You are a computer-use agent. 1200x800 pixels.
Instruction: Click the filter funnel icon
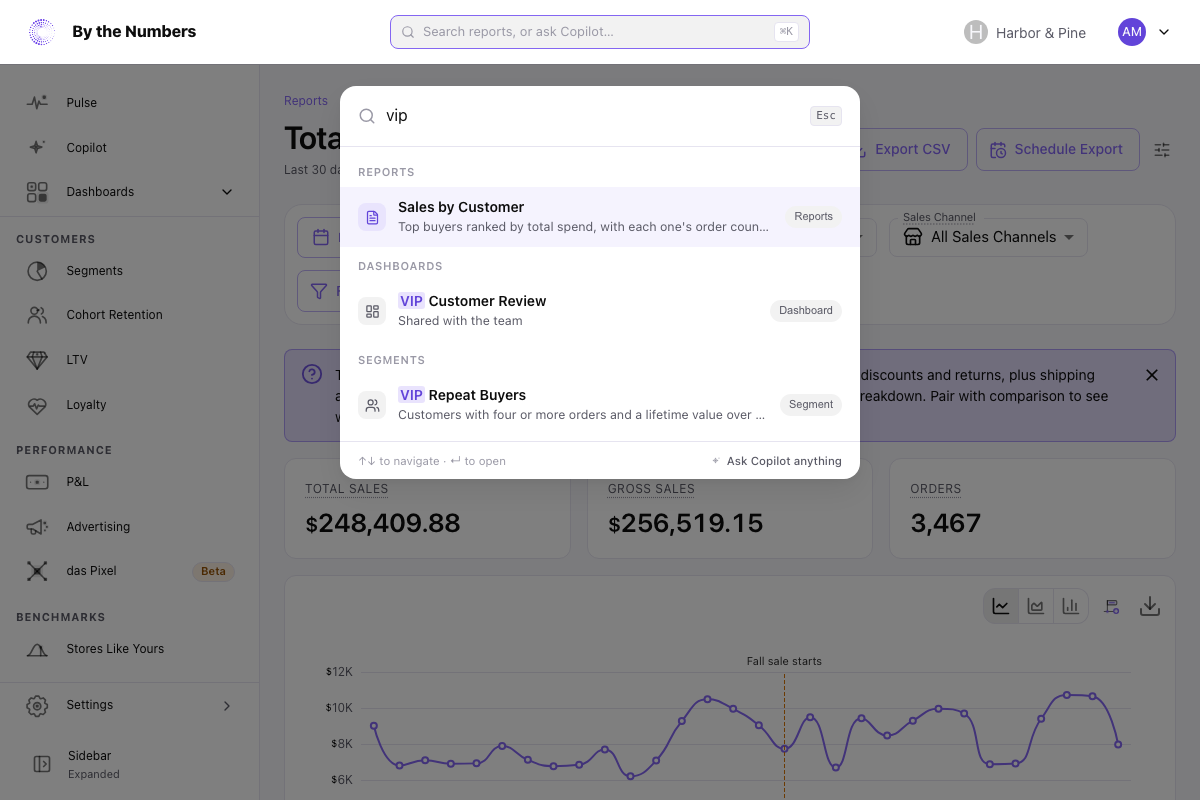319,291
